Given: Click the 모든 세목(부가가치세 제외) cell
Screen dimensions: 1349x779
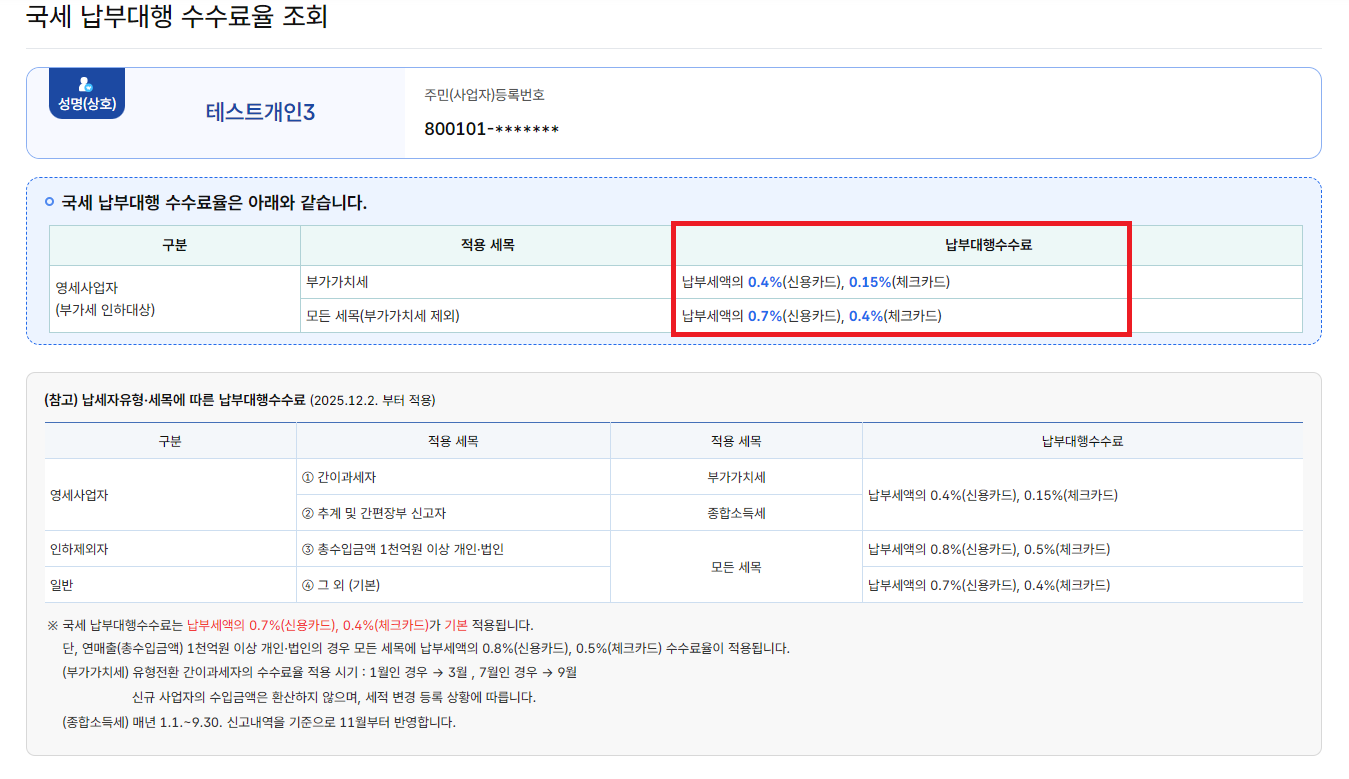Looking at the screenshot, I should (487, 316).
